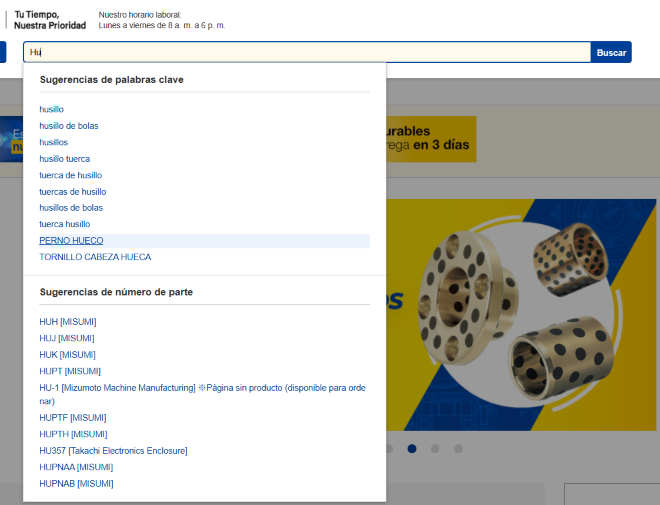Select 'TORNILLO CABEZA HUECA' suggestion
The height and width of the screenshot is (505, 660).
click(x=95, y=257)
